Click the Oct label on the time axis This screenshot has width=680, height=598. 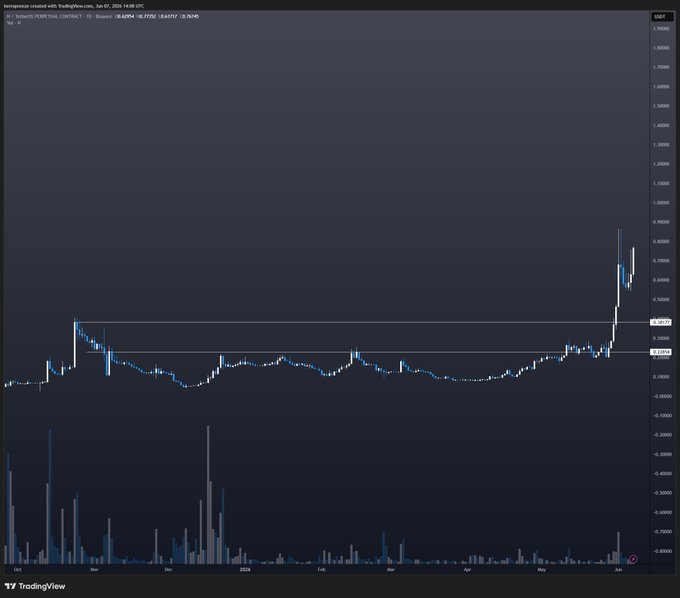click(17, 569)
